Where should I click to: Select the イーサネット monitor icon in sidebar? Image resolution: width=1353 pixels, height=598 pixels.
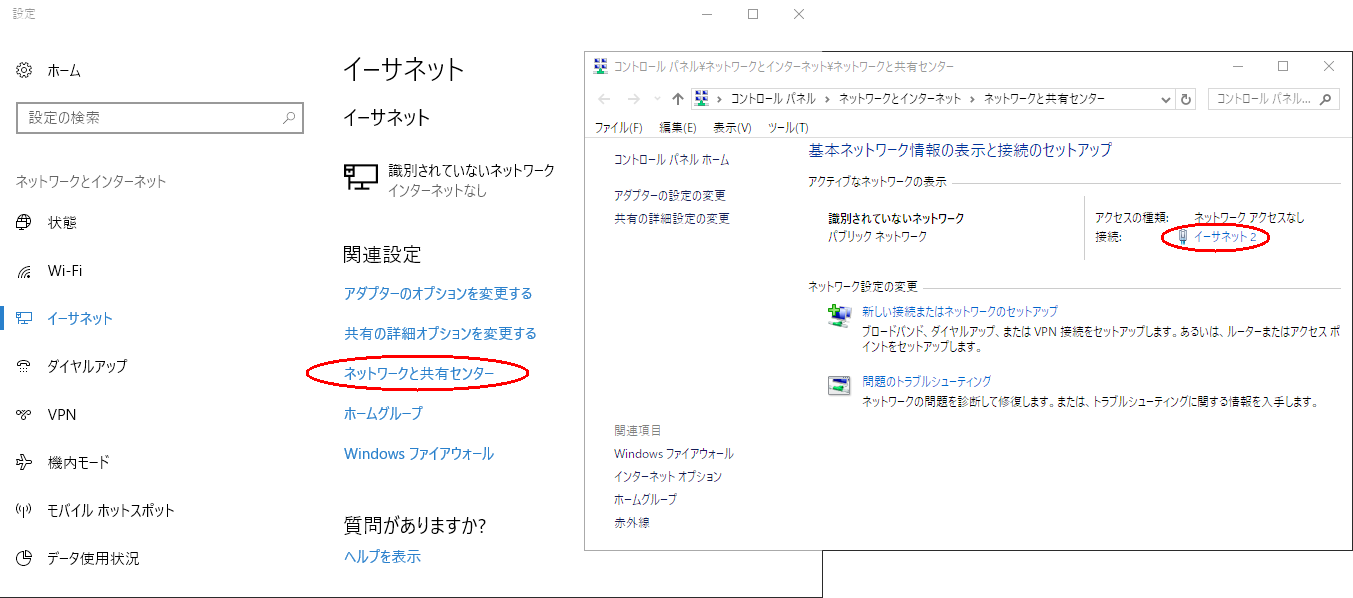click(24, 319)
